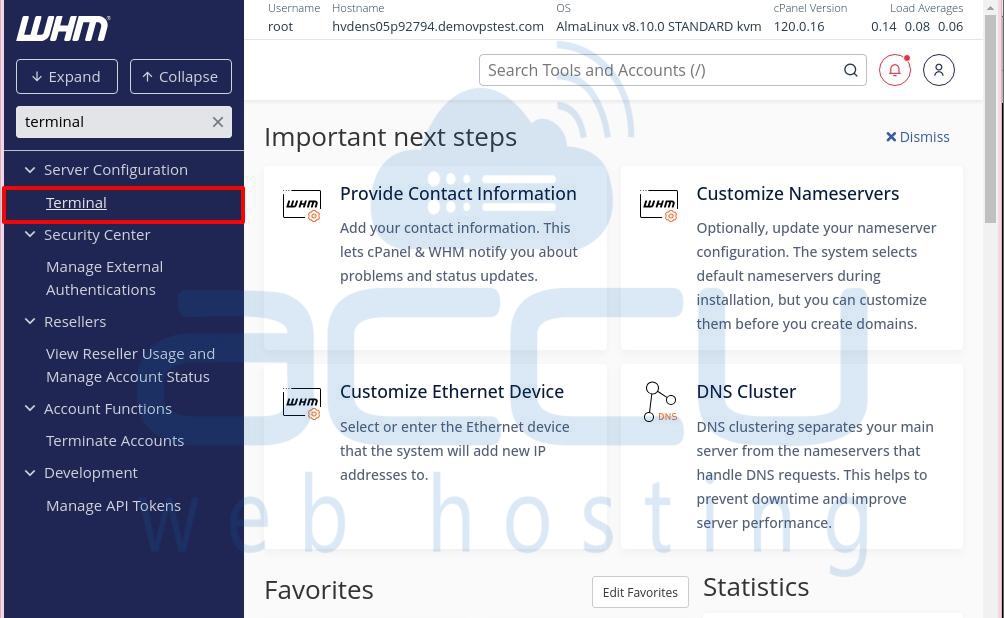Image resolution: width=1004 pixels, height=618 pixels.
Task: Click the hostname hvdens05p92794.demovpstest.com
Action: [438, 27]
